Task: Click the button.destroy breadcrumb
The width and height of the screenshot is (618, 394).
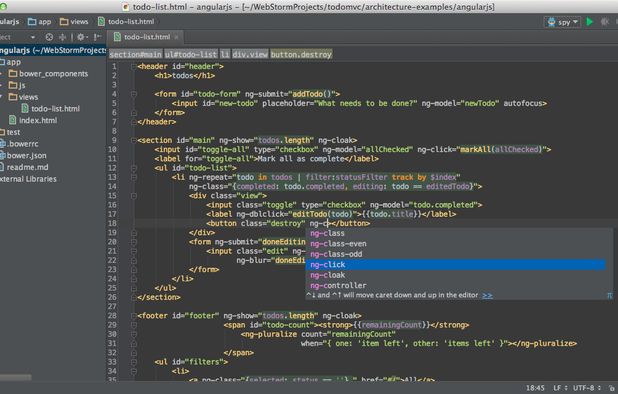Action: 301,54
